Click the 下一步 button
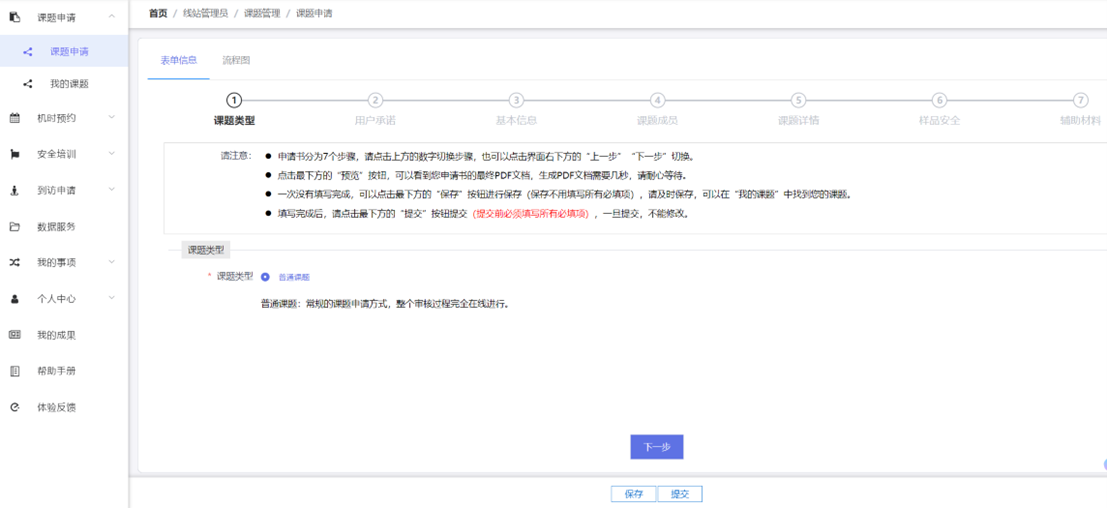Screen dimensions: 1107x508 [x=656, y=447]
